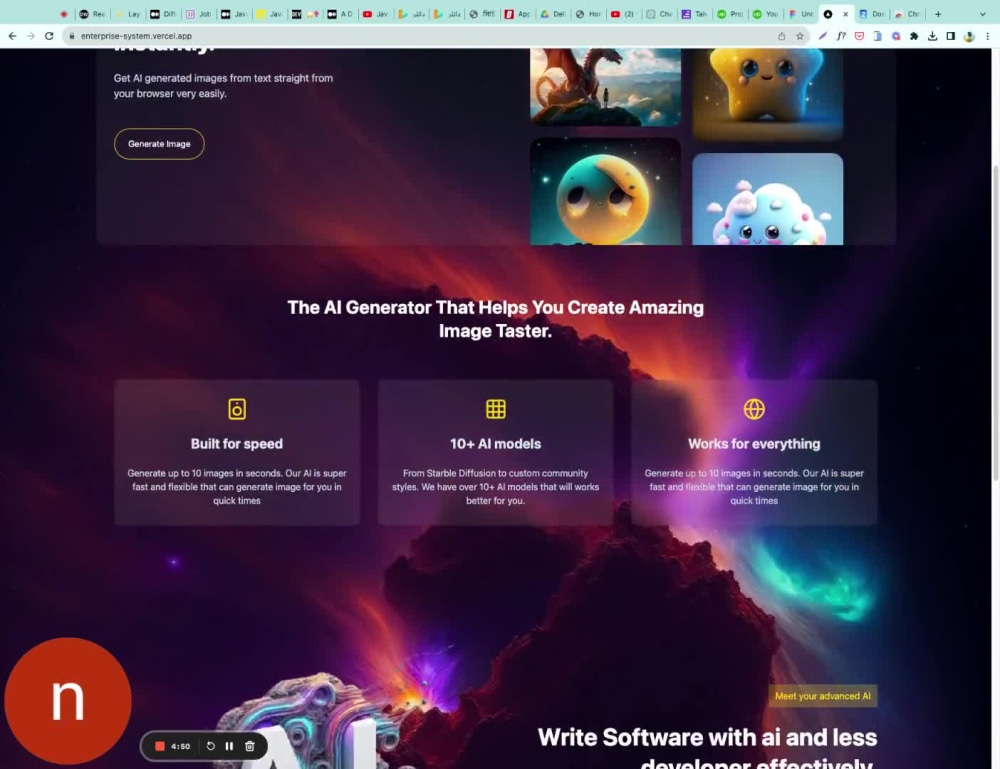The image size is (1000, 769).
Task: Click the dragon landscape thumbnail
Action: tap(605, 87)
